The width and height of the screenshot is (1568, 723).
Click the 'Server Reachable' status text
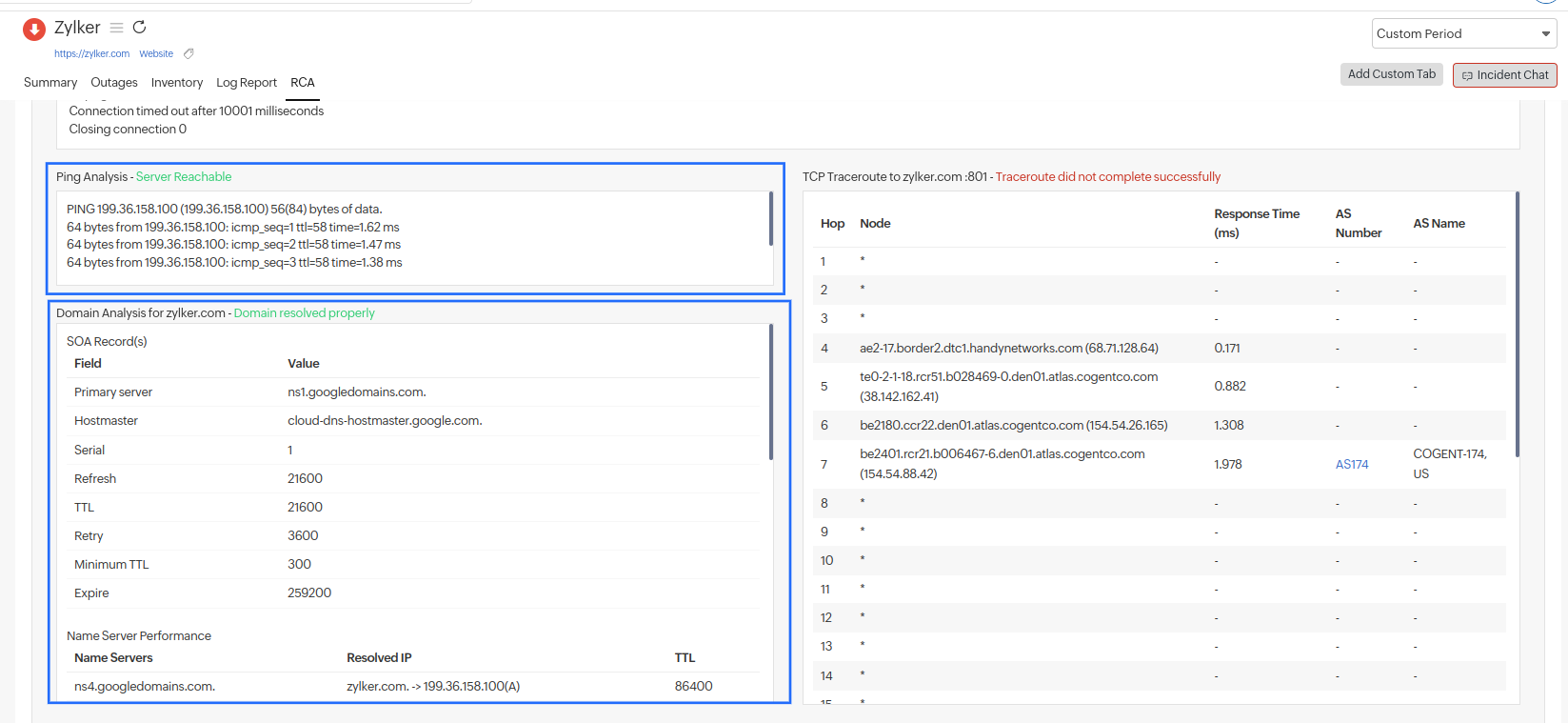184,177
